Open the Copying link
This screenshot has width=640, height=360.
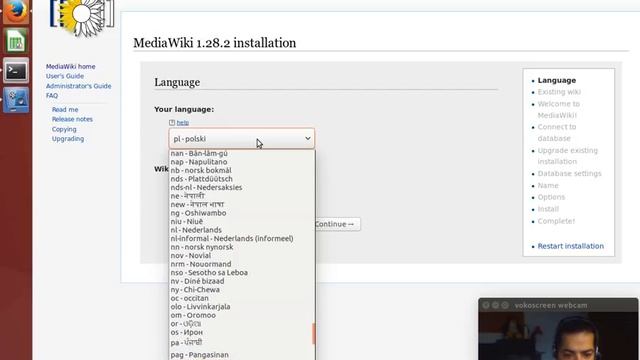coord(64,129)
